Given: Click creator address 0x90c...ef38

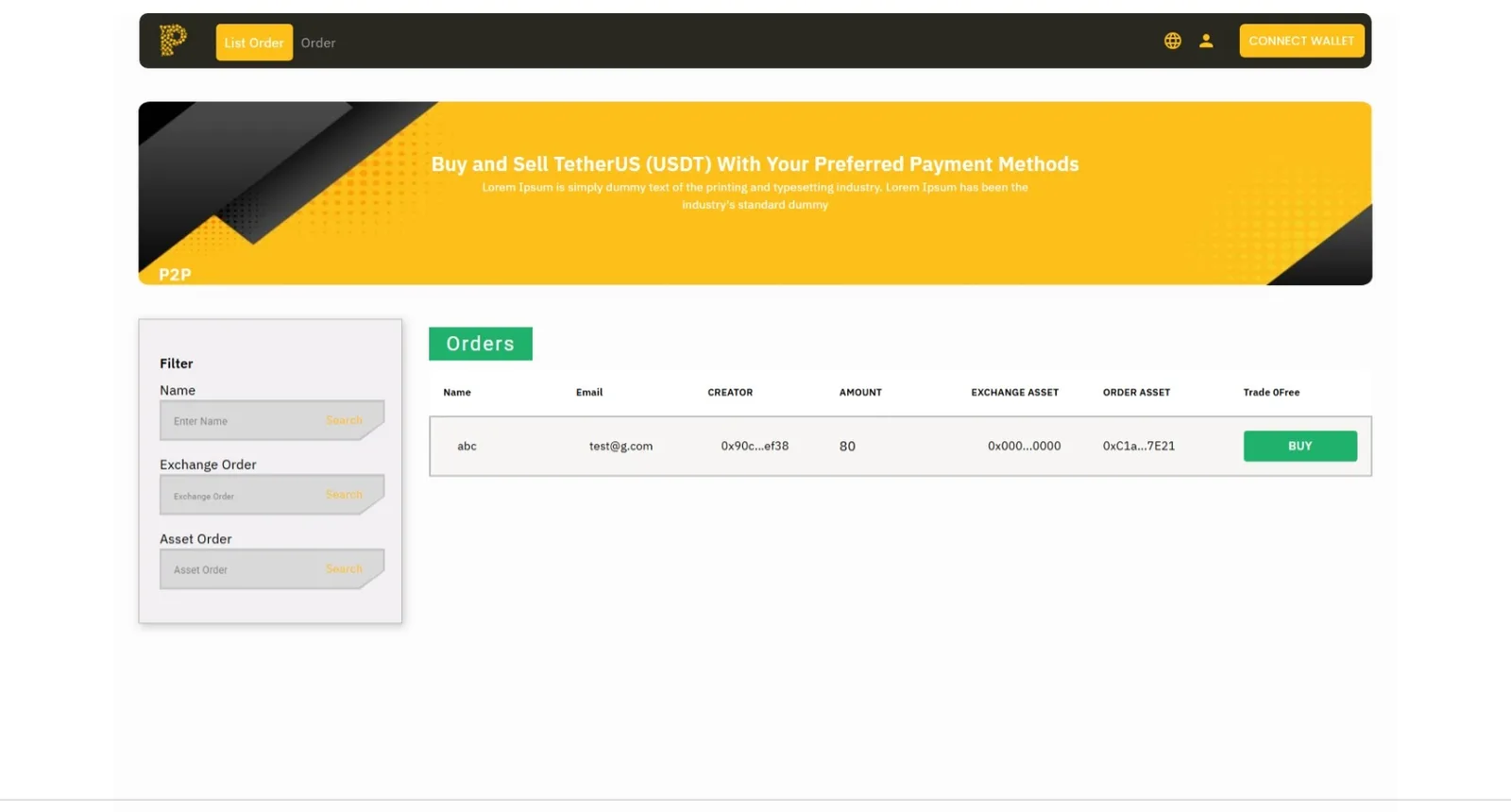Looking at the screenshot, I should click(x=755, y=446).
